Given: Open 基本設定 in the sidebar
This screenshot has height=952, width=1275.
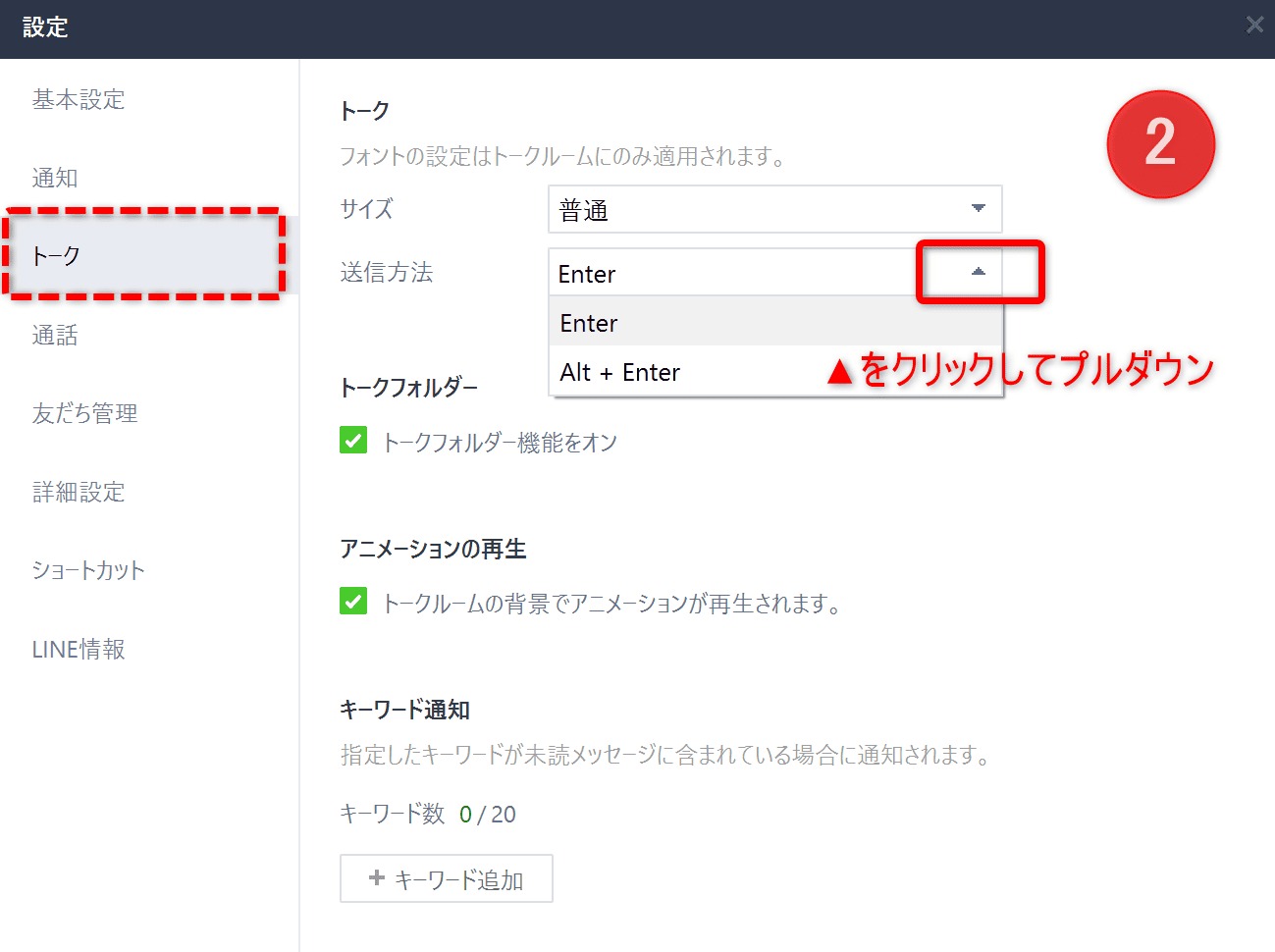Looking at the screenshot, I should pyautogui.click(x=79, y=99).
